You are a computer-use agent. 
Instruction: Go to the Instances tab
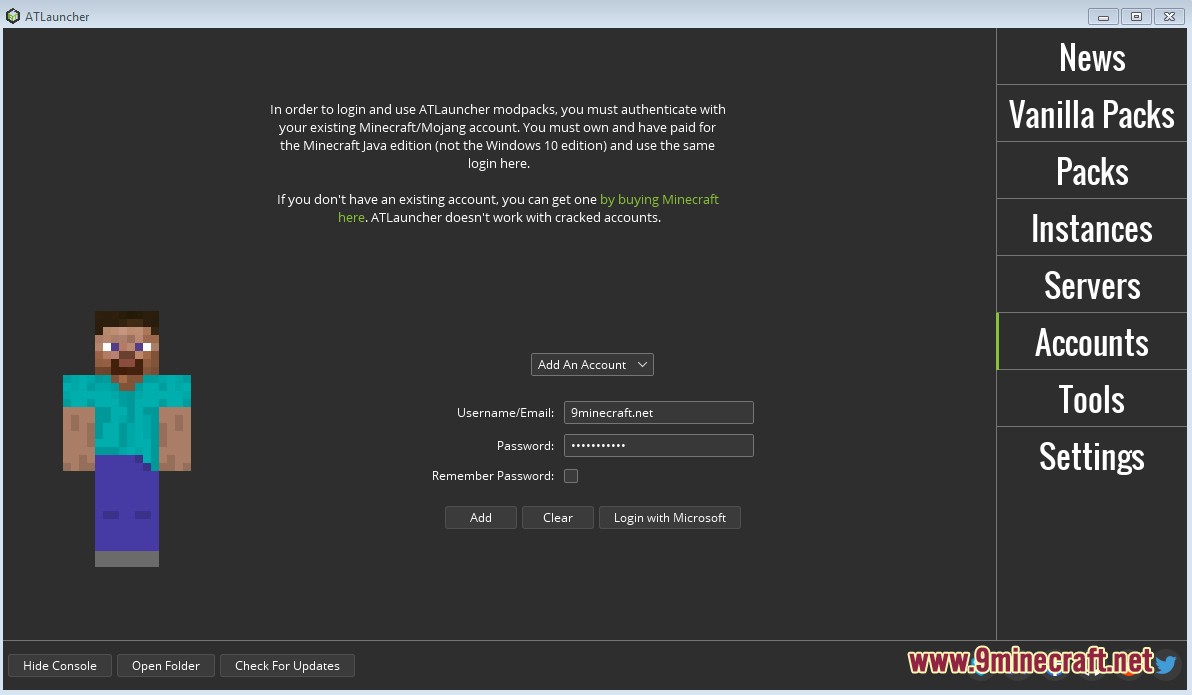click(1092, 228)
